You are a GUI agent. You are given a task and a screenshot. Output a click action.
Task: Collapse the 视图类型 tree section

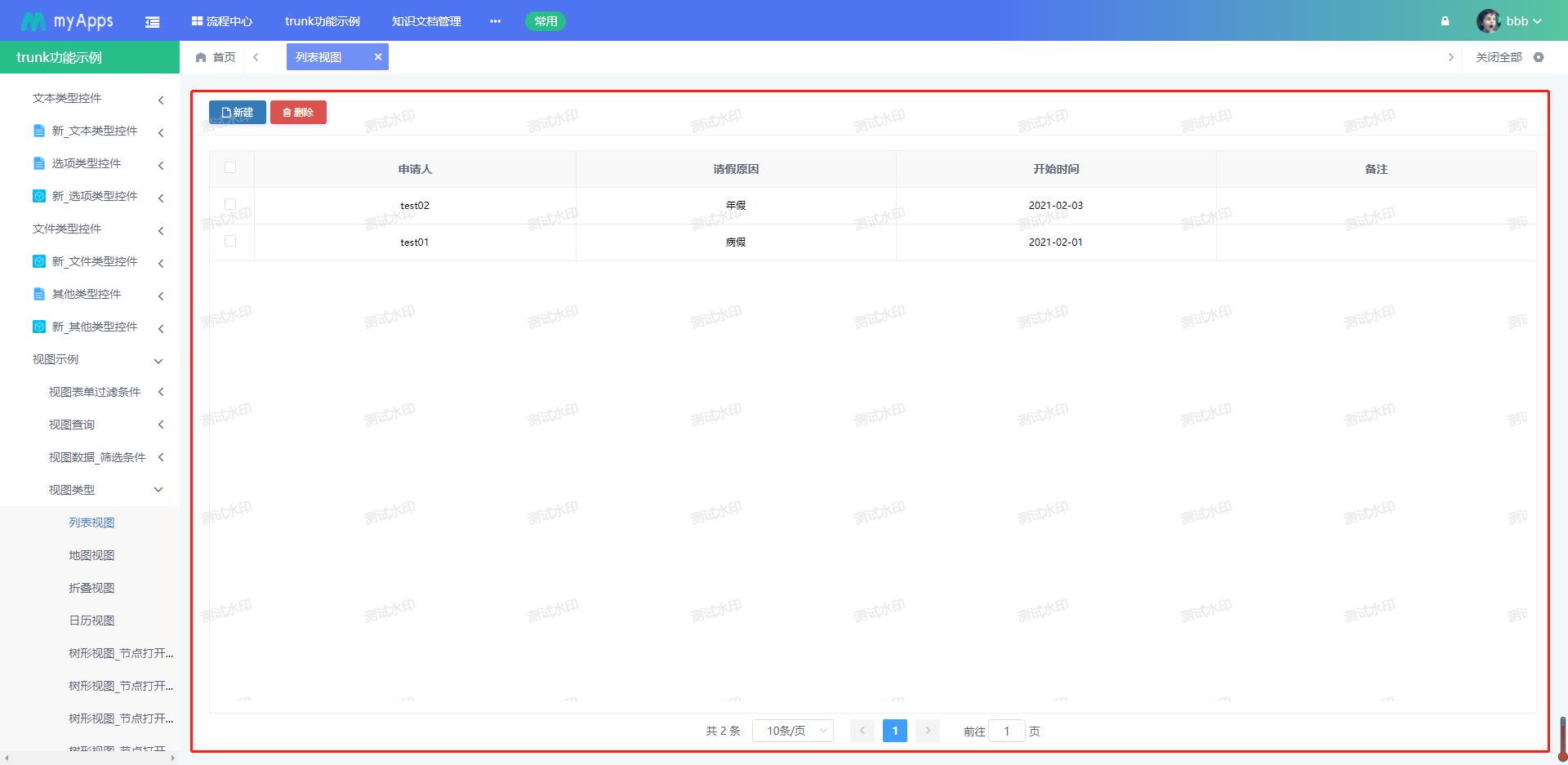point(106,490)
